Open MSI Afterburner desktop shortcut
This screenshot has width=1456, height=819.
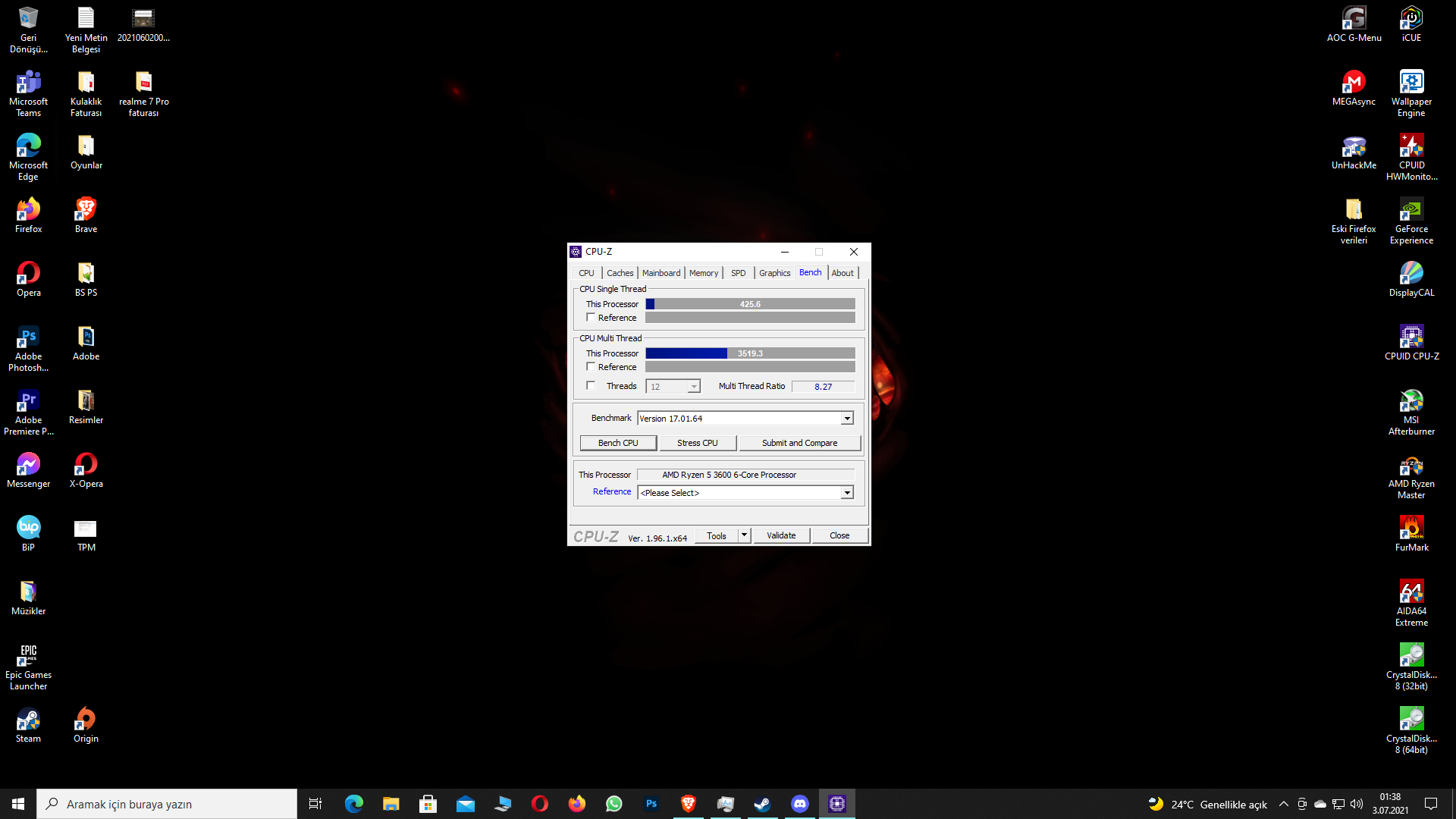pos(1411,413)
